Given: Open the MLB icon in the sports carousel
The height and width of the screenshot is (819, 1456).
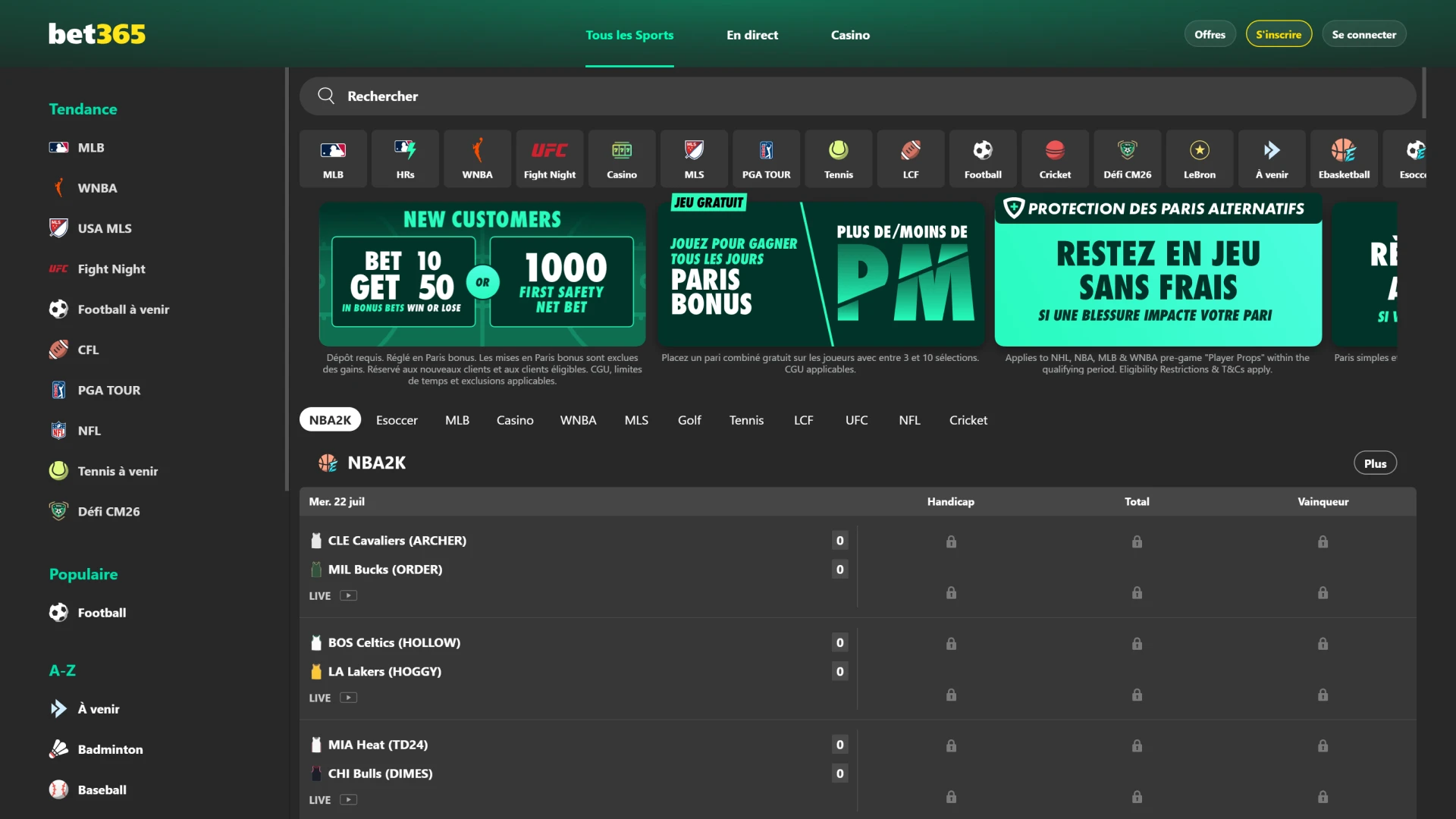Looking at the screenshot, I should click(333, 158).
